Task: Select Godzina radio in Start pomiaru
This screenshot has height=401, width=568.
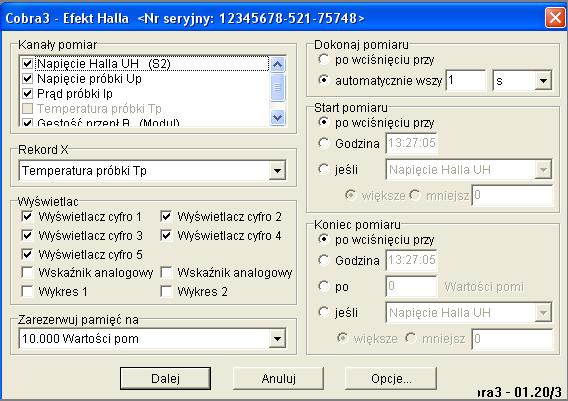Action: click(x=323, y=143)
